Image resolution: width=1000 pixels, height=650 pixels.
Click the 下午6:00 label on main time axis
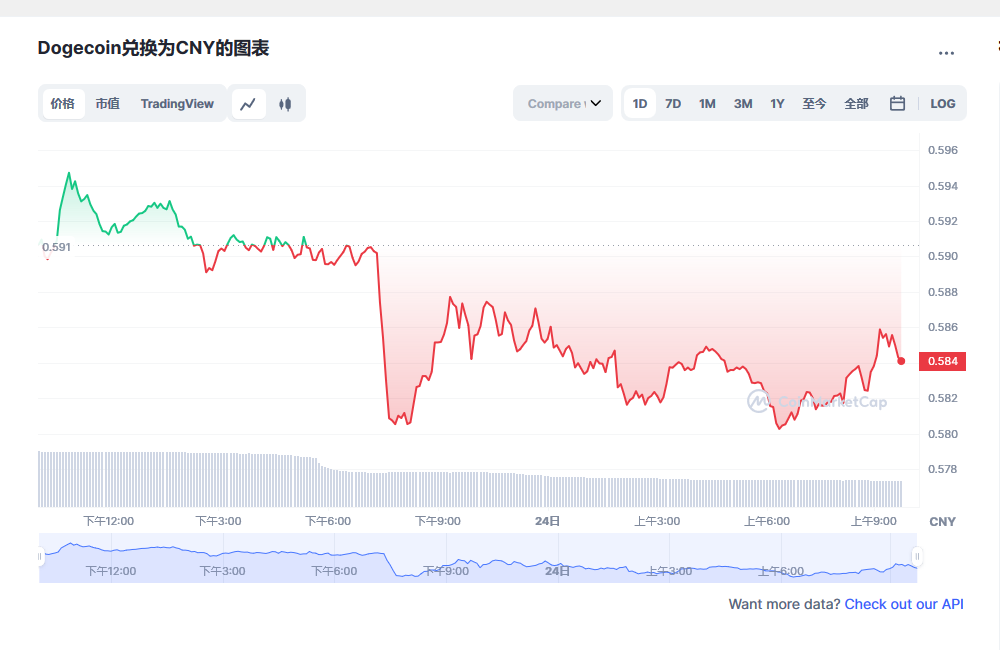(x=328, y=521)
